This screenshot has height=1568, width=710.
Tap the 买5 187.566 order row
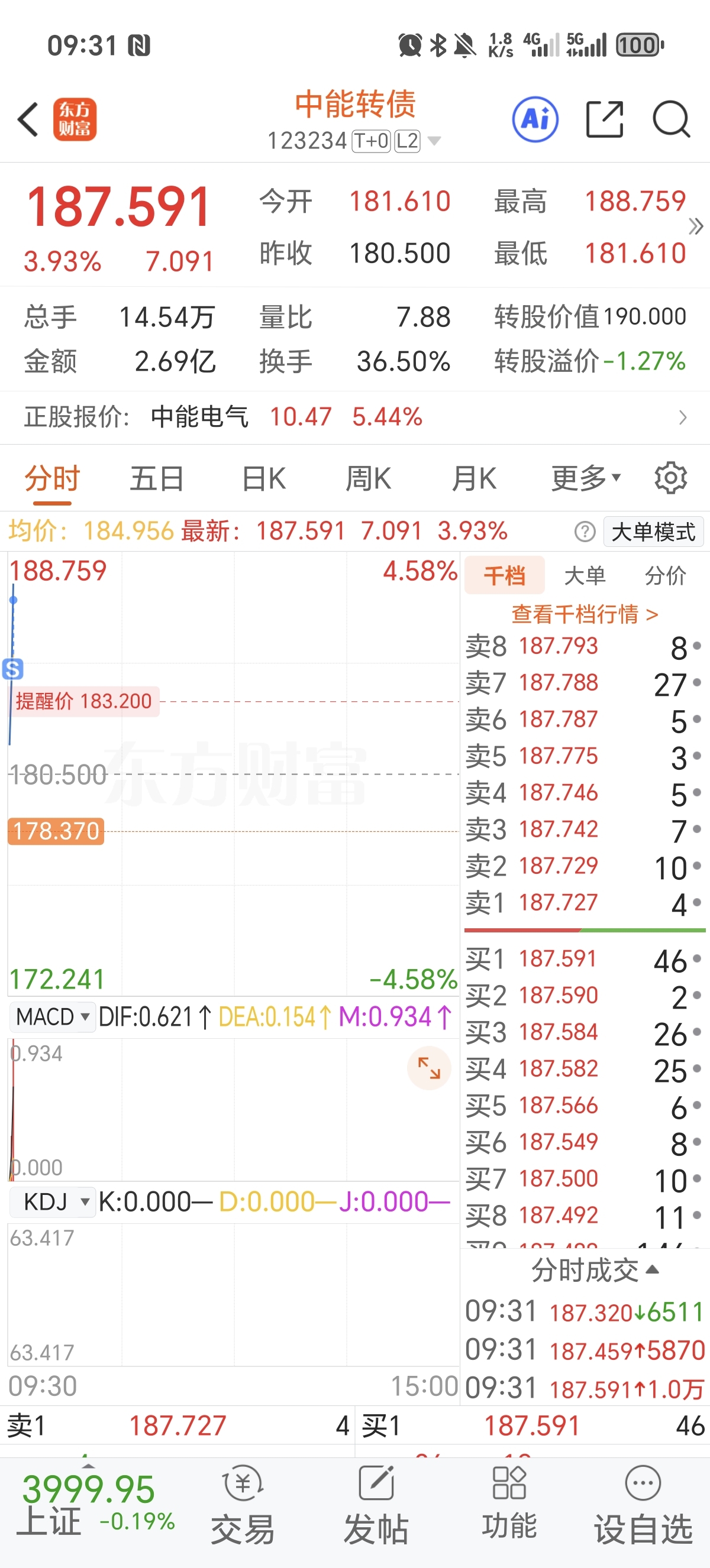584,1106
